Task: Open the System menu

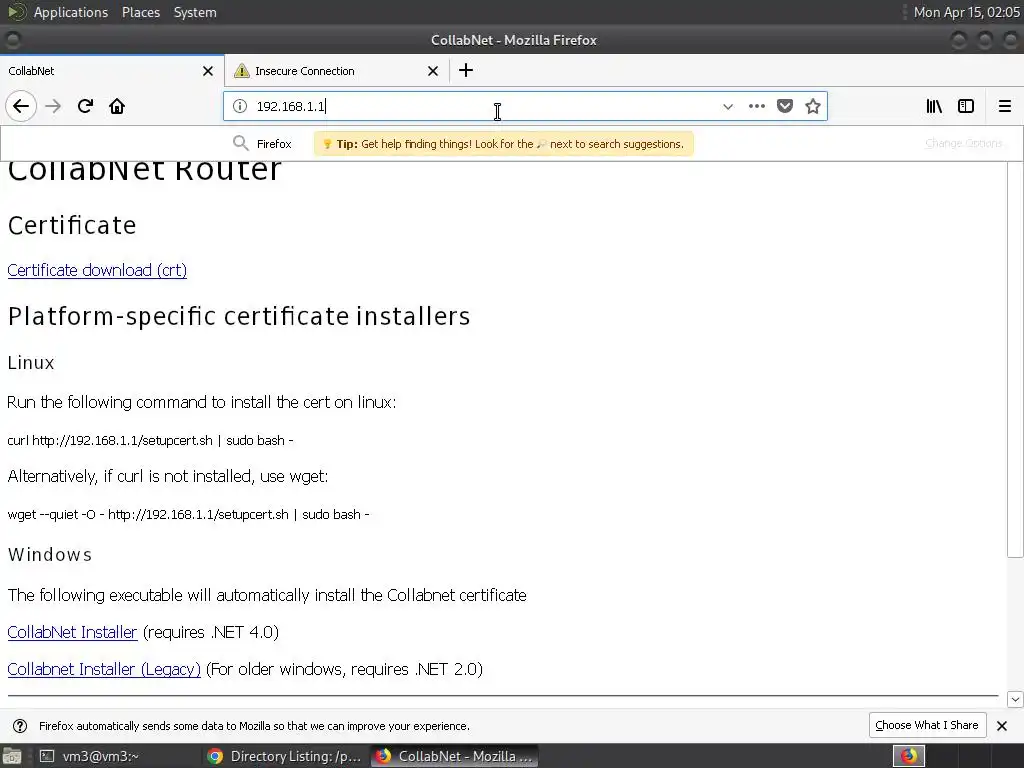Action: [x=195, y=12]
